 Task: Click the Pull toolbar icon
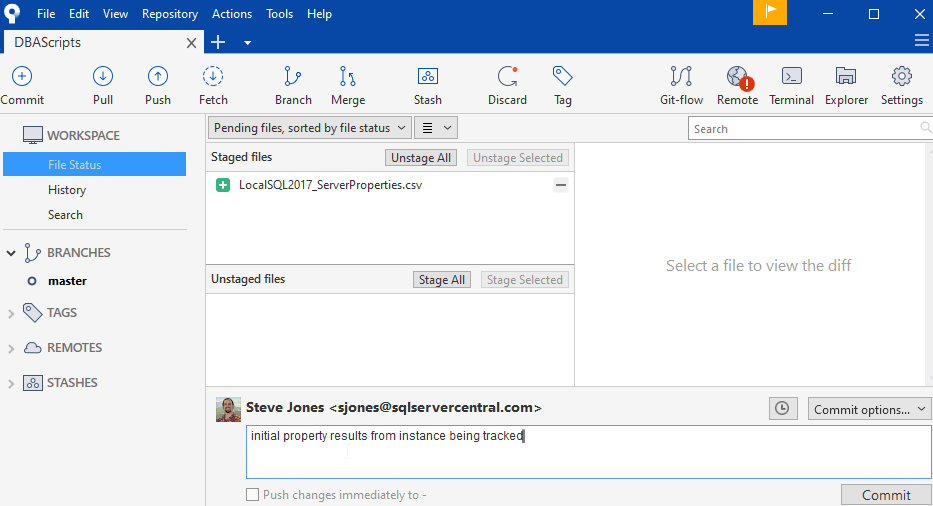(x=103, y=77)
